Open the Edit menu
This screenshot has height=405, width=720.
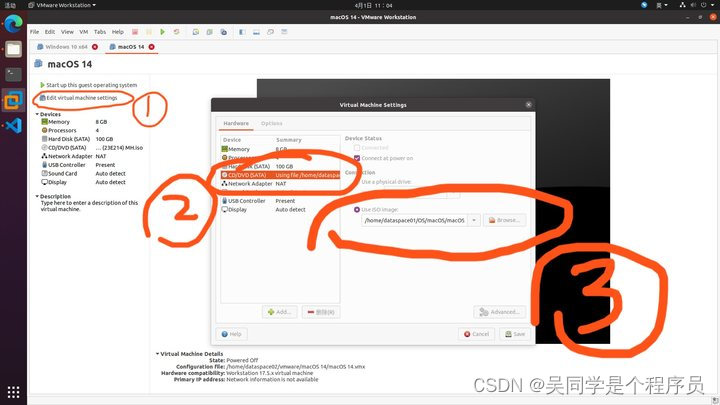pyautogui.click(x=50, y=32)
